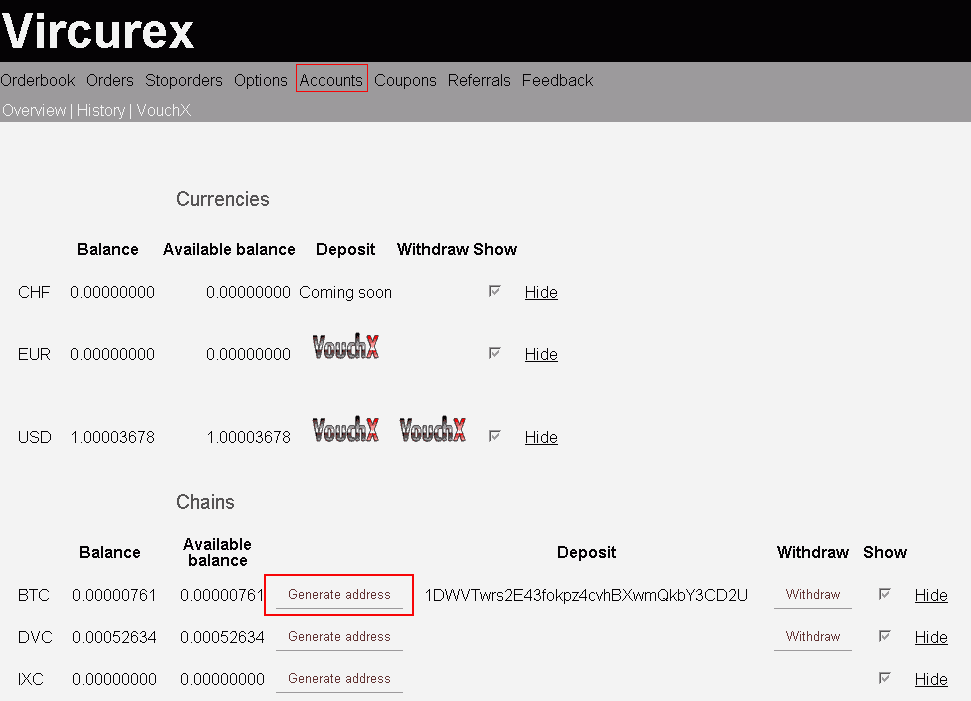Image resolution: width=971 pixels, height=701 pixels.
Task: Go to Stoporders page
Action: 184,81
